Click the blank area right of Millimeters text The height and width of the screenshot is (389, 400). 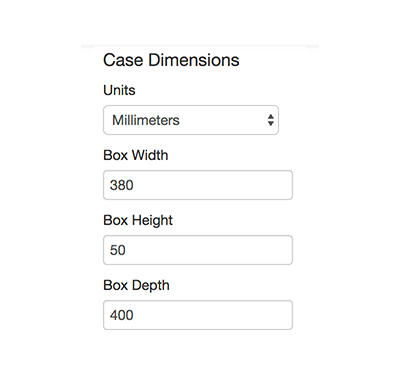tap(223, 120)
